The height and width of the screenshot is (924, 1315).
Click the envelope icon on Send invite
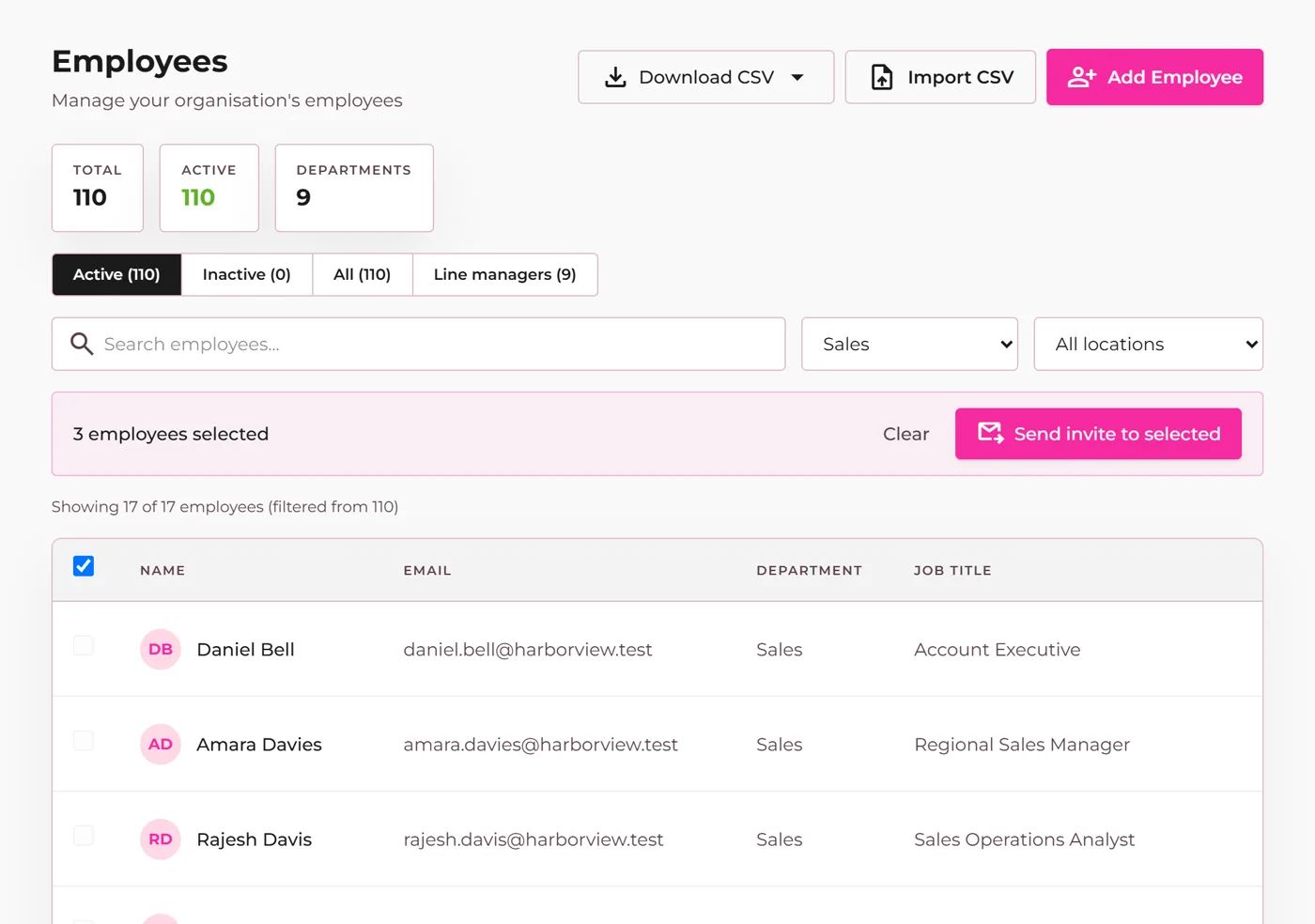tap(991, 433)
